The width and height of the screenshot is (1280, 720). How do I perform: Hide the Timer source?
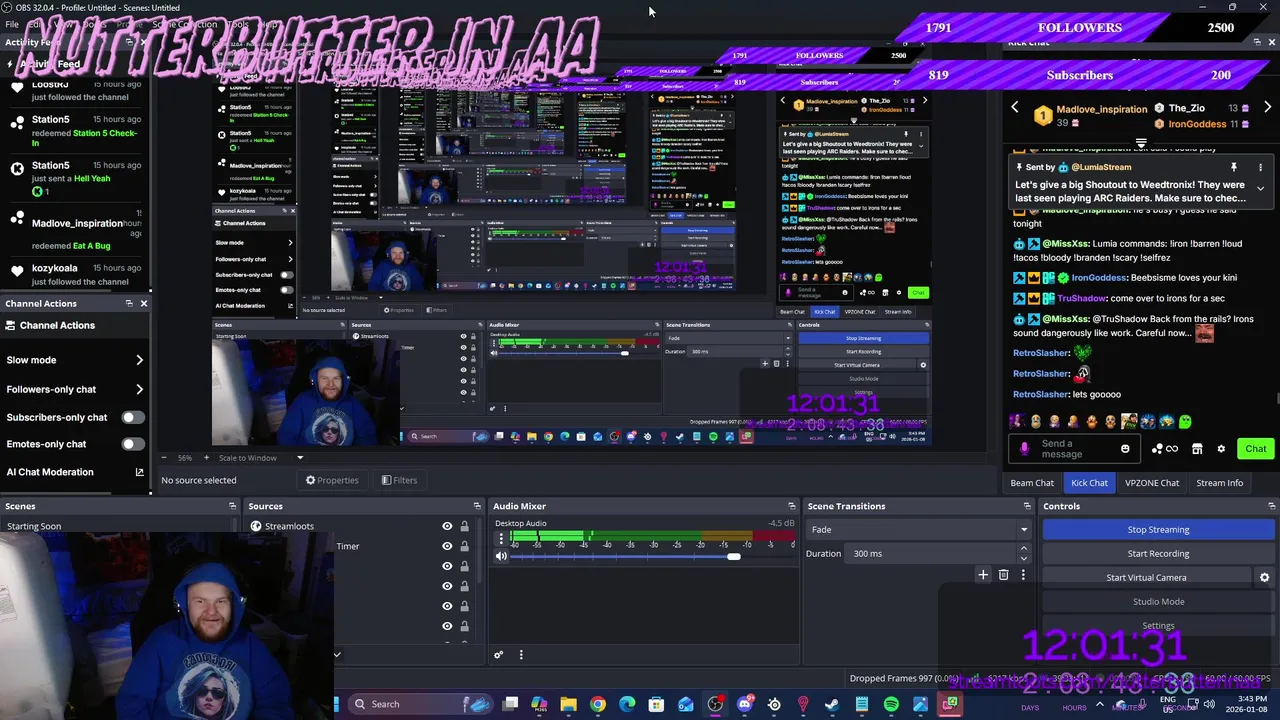coord(447,546)
